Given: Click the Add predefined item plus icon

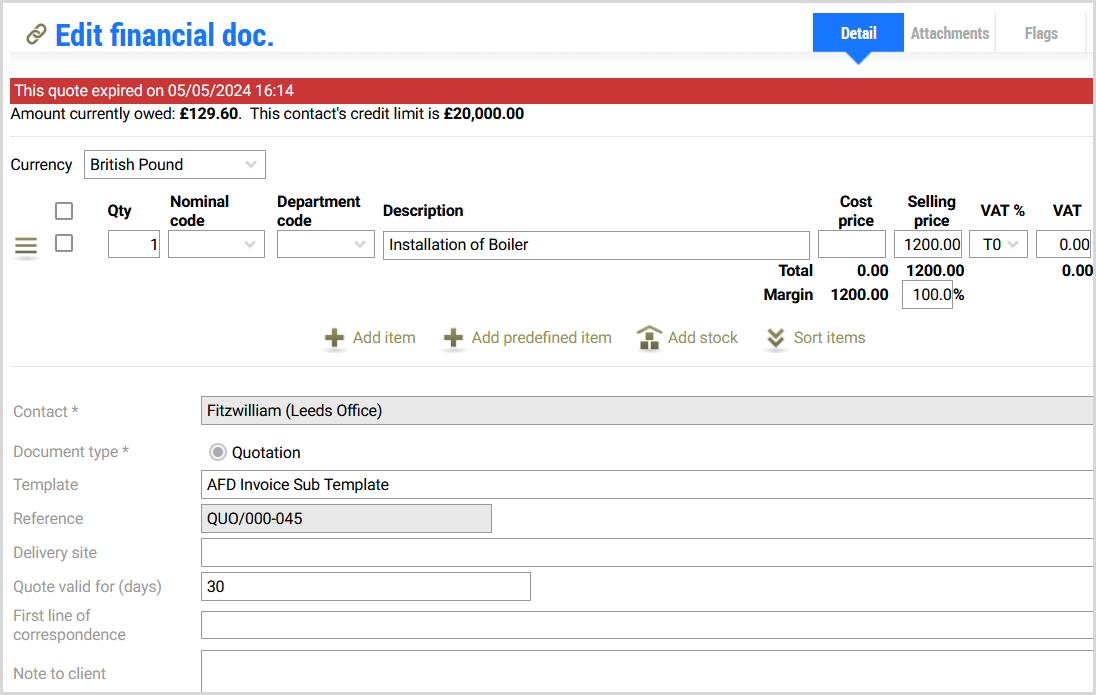Looking at the screenshot, I should tap(453, 338).
